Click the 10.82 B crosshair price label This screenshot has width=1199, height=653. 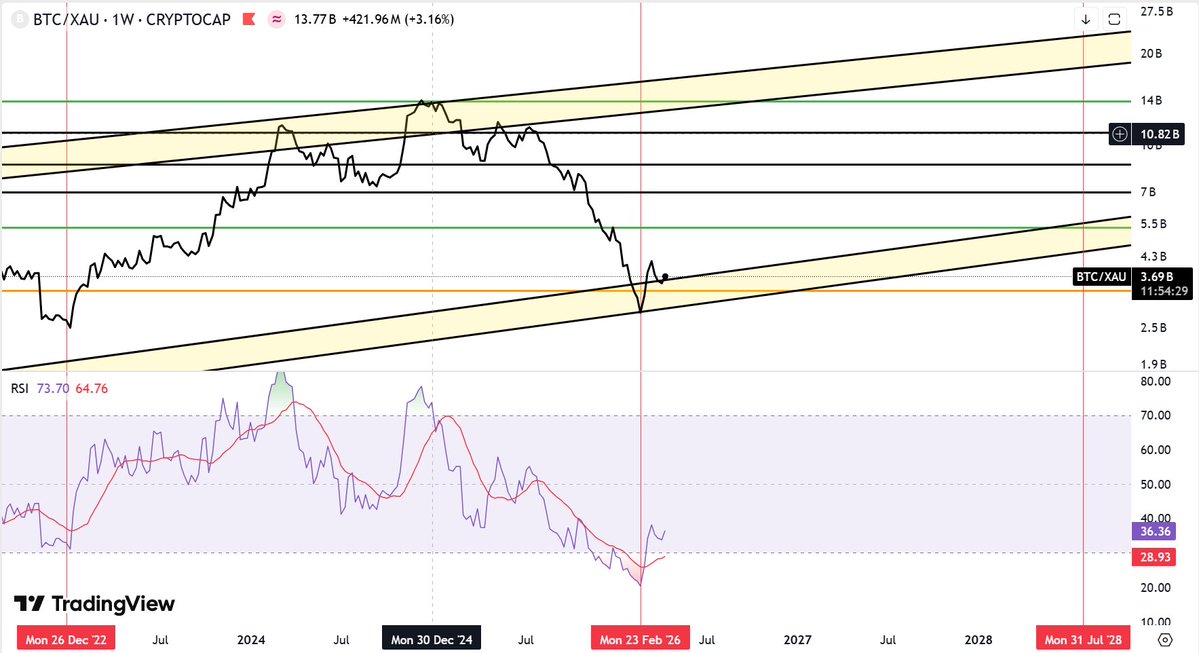point(1158,134)
